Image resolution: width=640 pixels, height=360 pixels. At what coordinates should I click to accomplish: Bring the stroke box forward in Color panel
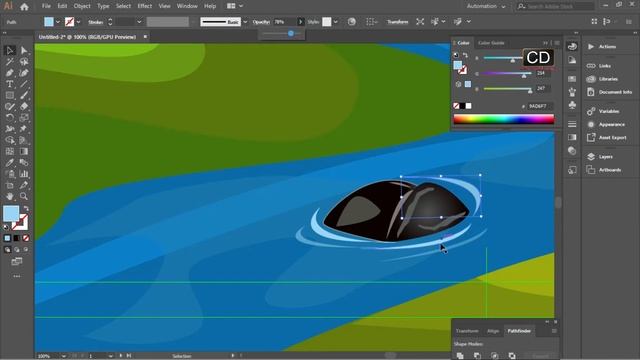tap(463, 71)
